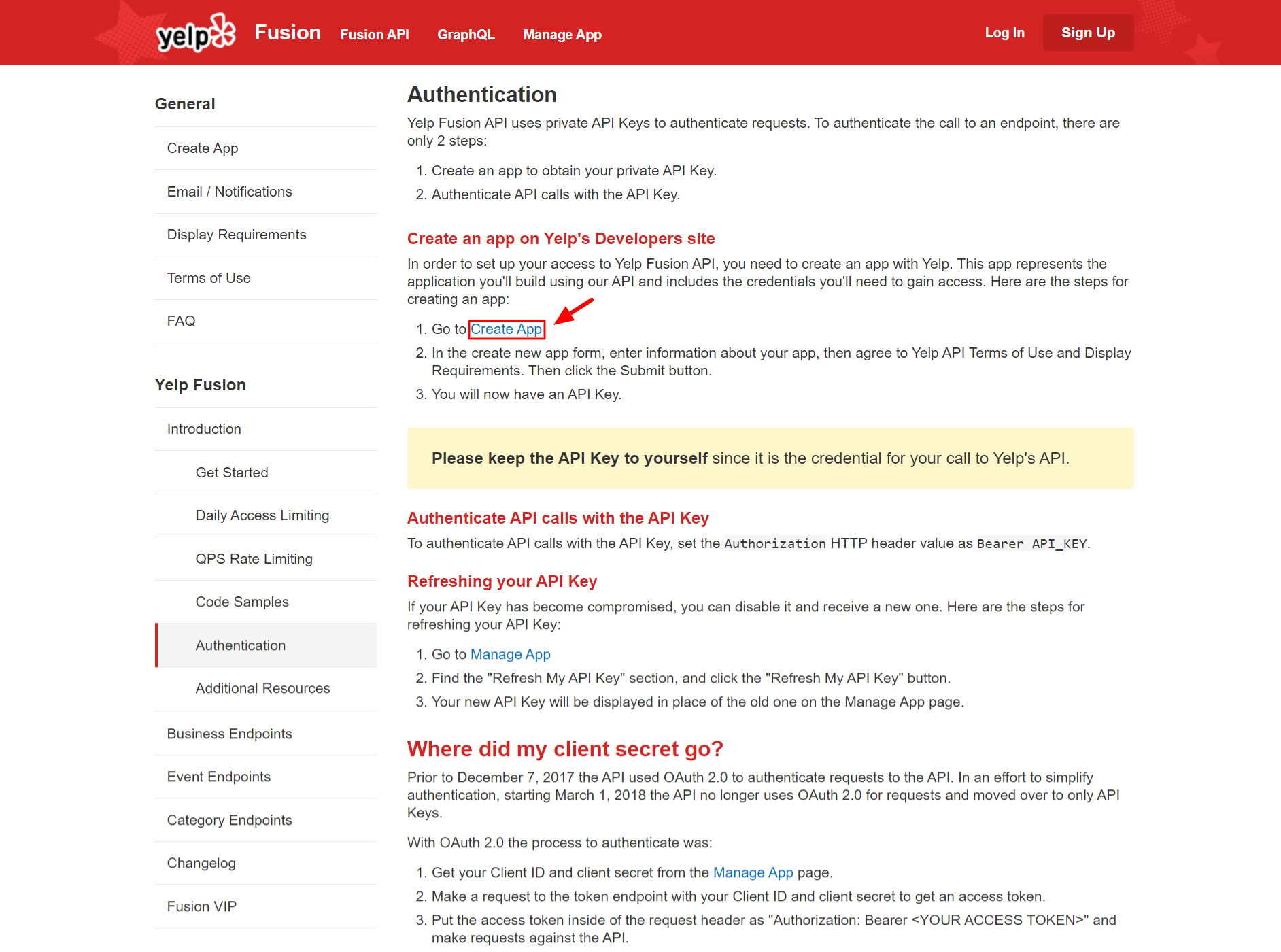Open the Fusion API menu item
Viewport: 1281px width, 952px height.
point(375,35)
